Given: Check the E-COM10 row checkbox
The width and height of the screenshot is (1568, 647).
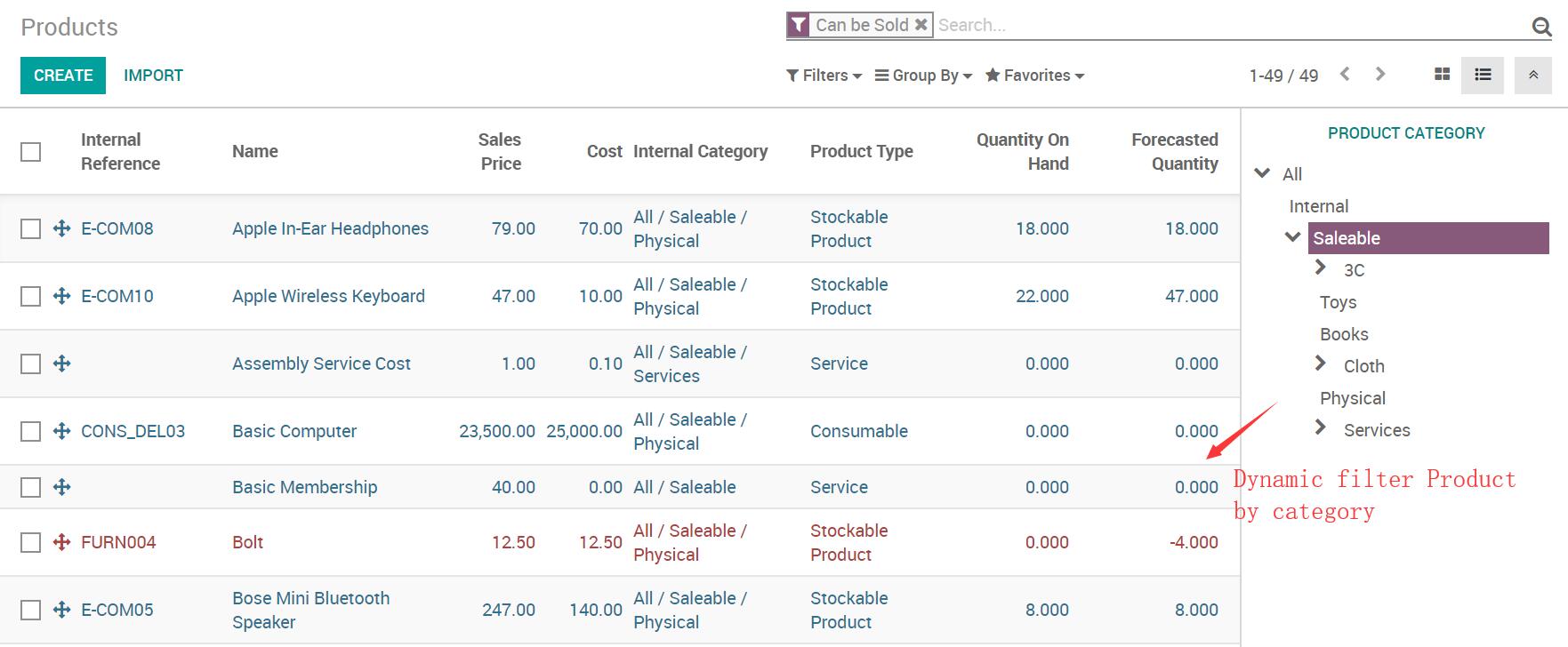Looking at the screenshot, I should [x=31, y=296].
